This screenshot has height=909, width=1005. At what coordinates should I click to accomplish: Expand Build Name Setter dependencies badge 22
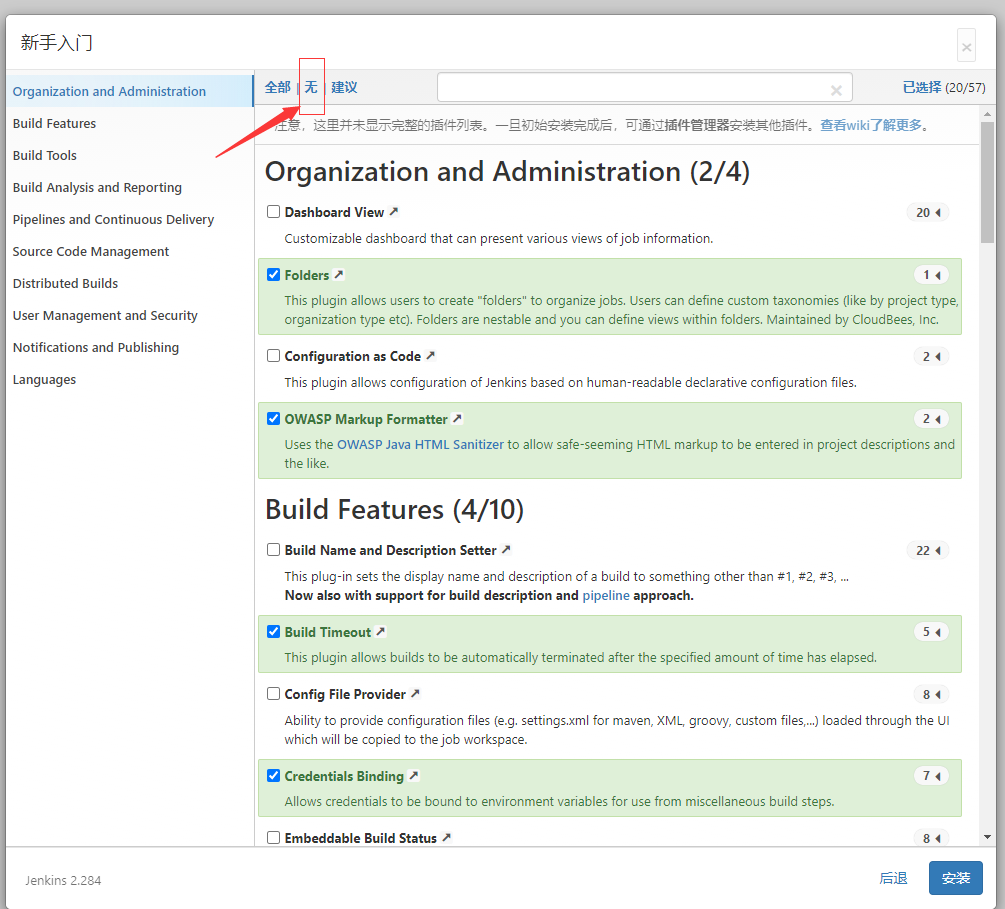pos(928,550)
